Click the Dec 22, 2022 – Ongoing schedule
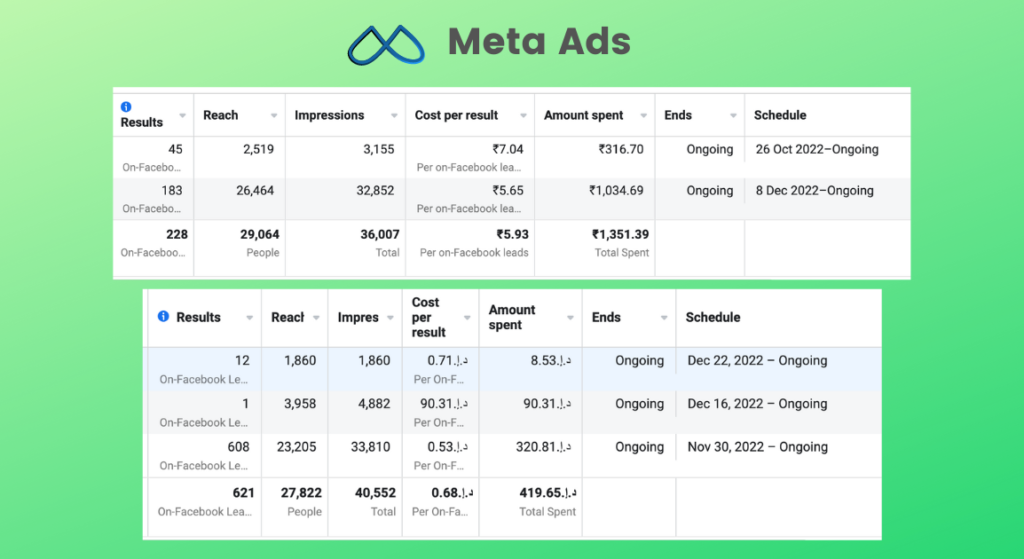 (757, 360)
